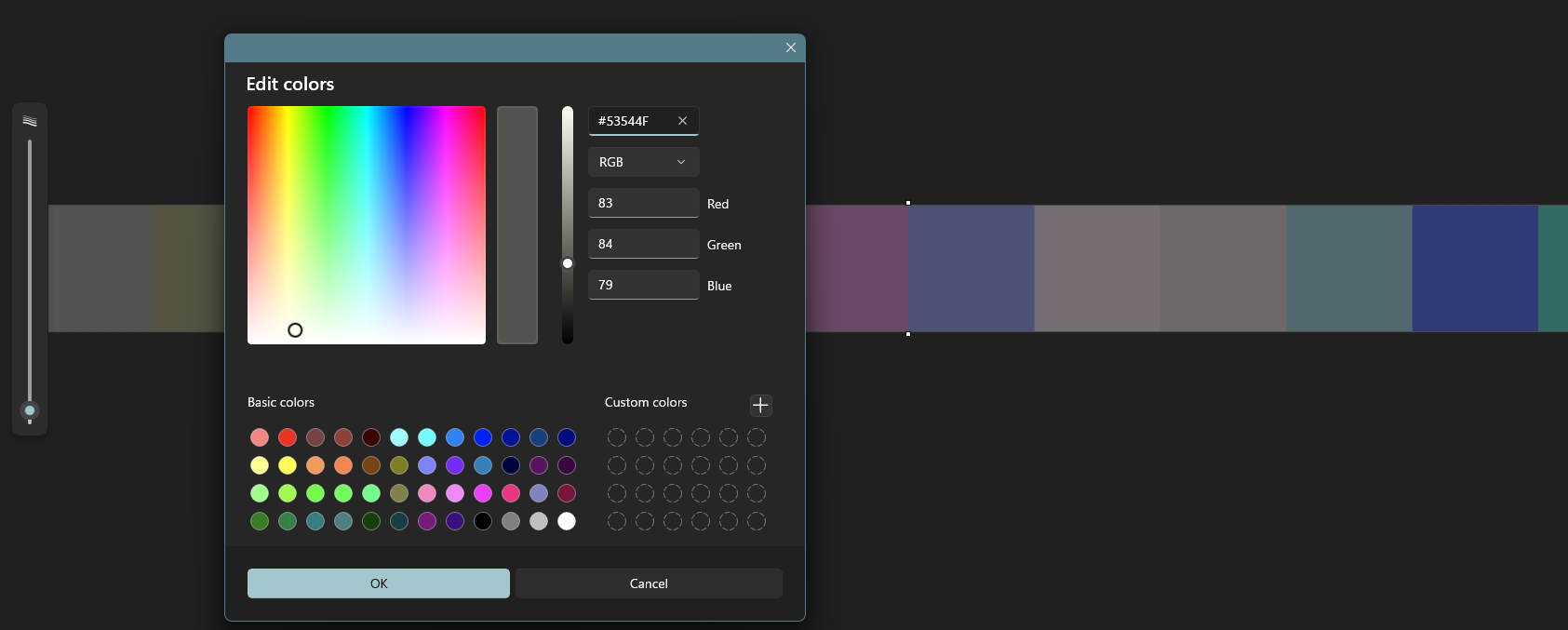This screenshot has height=630, width=1568.
Task: Click the brightness slider thumb in dialog
Action: coord(568,263)
